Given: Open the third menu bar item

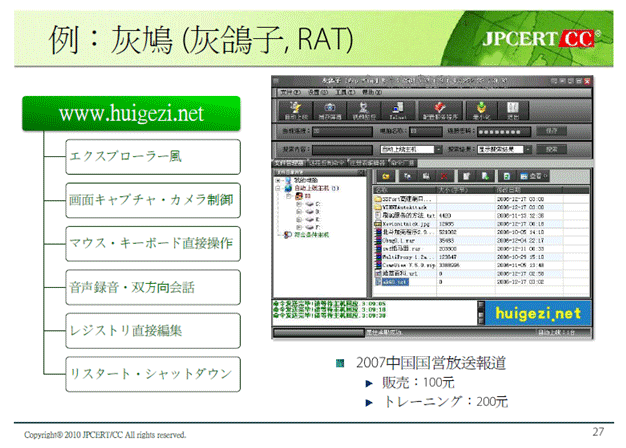Looking at the screenshot, I should coord(345,92).
